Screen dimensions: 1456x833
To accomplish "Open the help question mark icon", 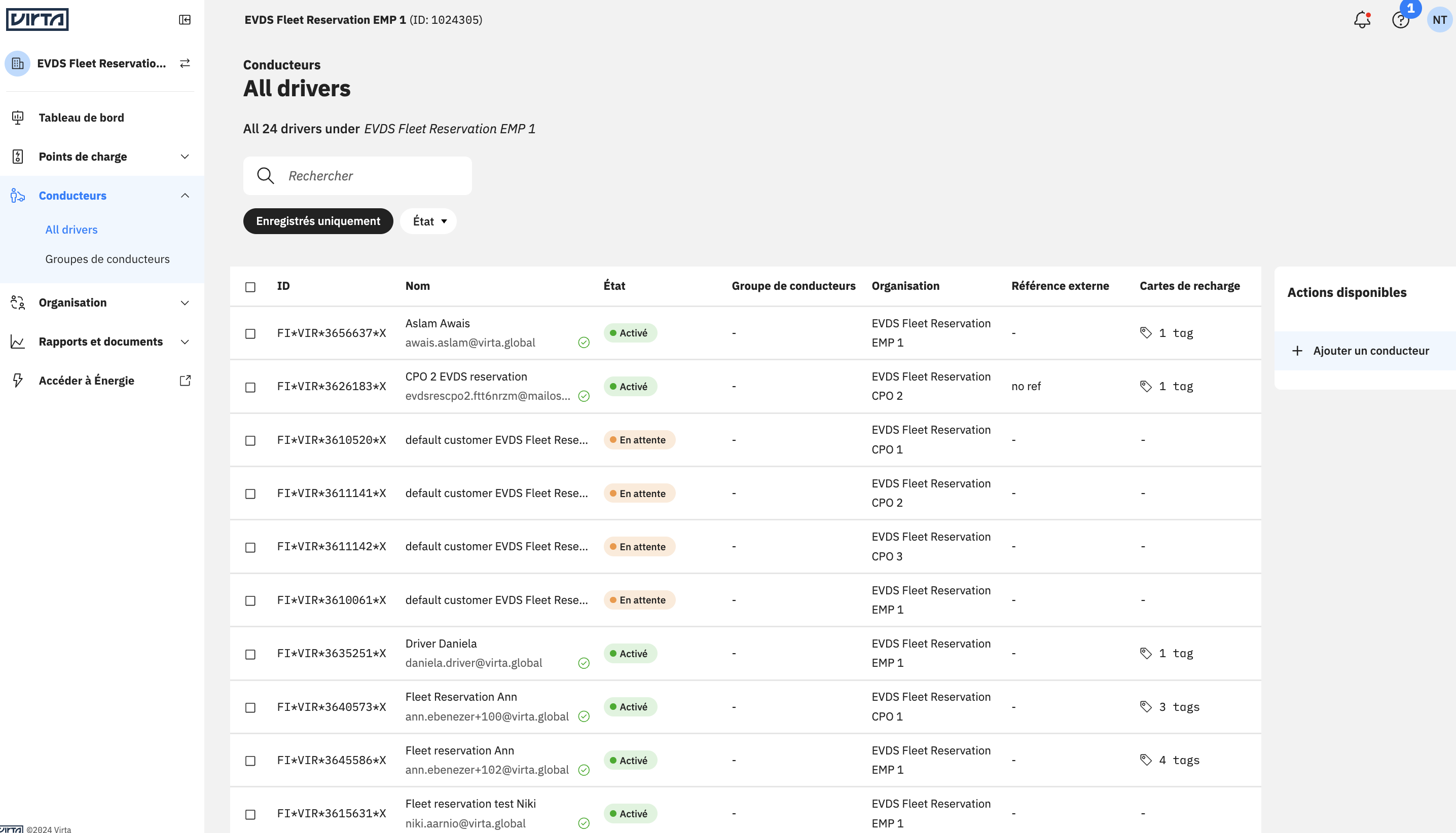I will 1400,20.
